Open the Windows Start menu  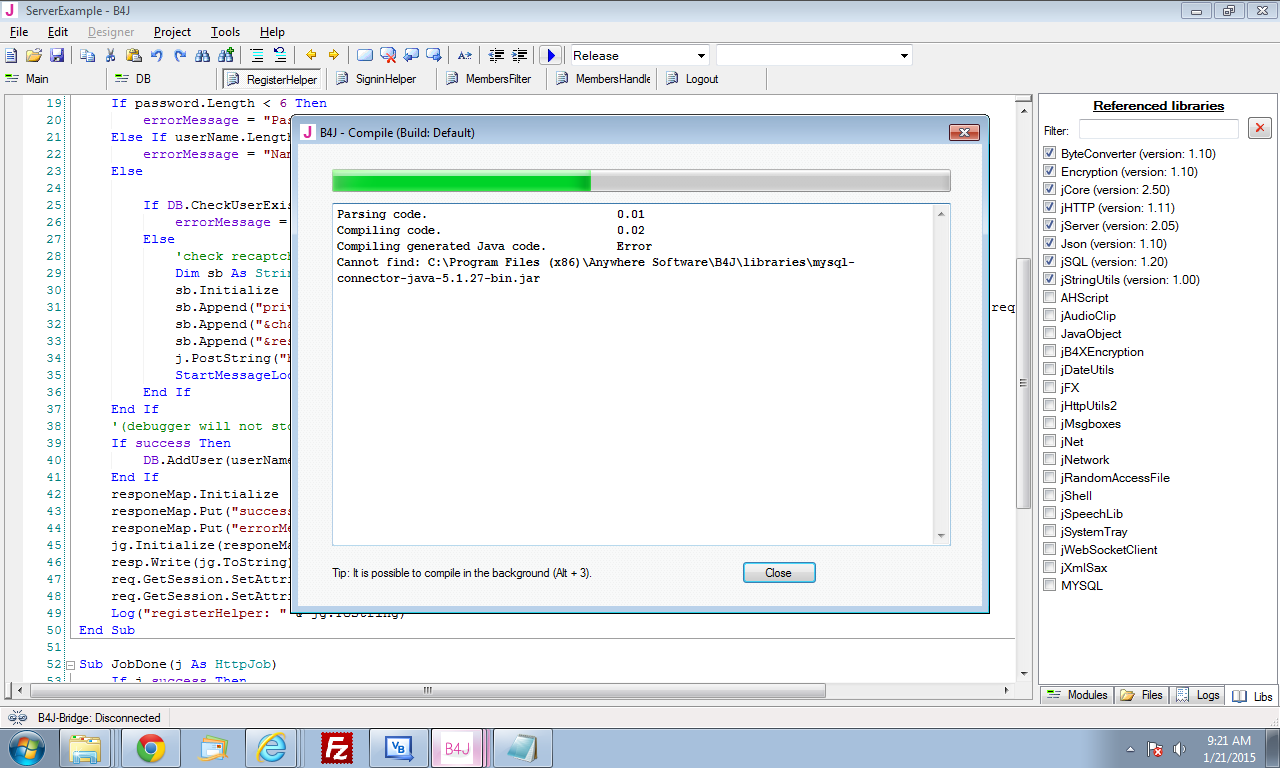[x=25, y=748]
